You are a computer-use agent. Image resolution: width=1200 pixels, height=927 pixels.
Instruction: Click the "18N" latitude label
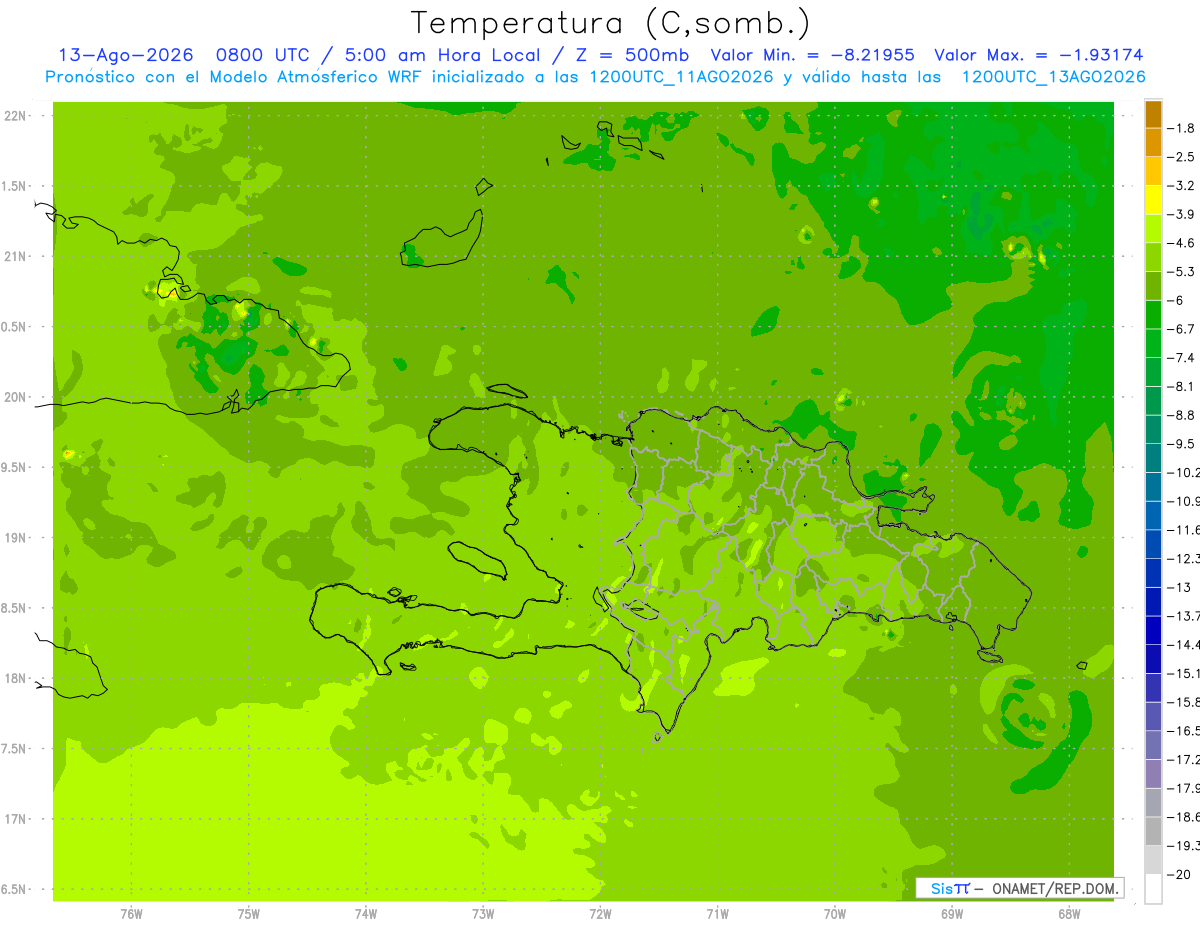(17, 678)
